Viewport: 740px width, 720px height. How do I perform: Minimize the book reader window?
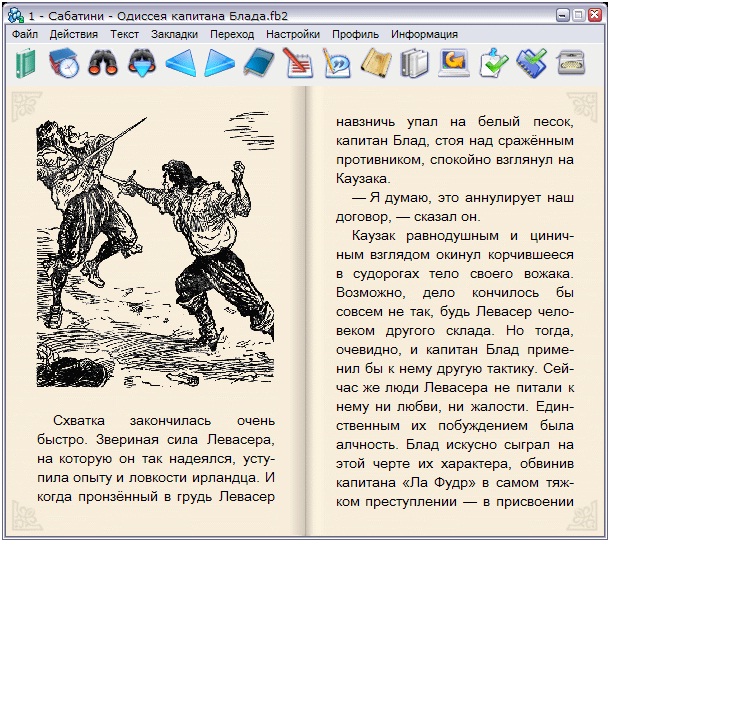coord(563,16)
